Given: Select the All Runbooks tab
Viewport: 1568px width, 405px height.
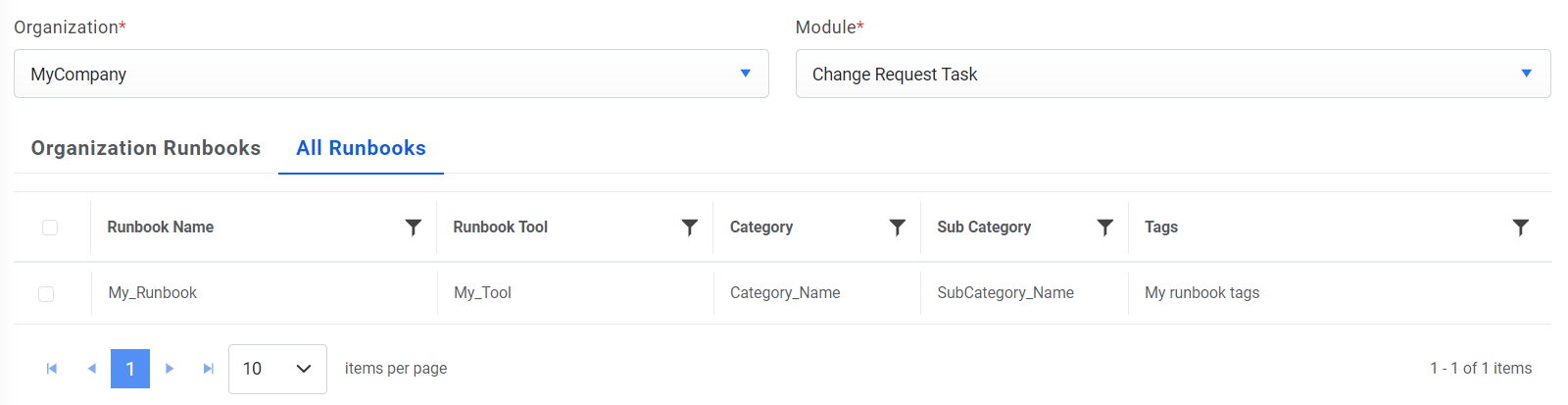Looking at the screenshot, I should coord(361,148).
